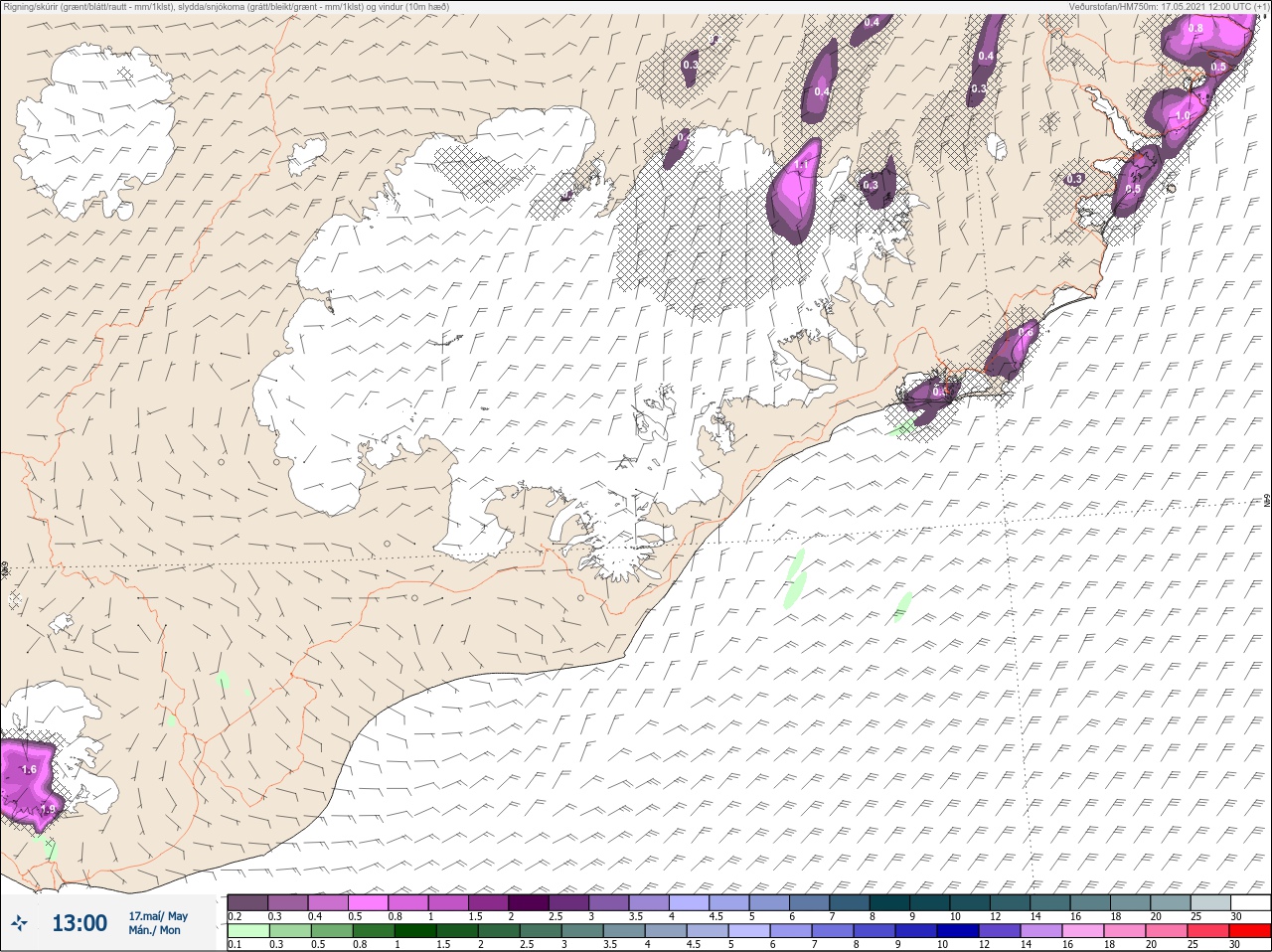Select the gray-green 3 swatch on rain scale
This screenshot has width=1272, height=952.
(582, 931)
